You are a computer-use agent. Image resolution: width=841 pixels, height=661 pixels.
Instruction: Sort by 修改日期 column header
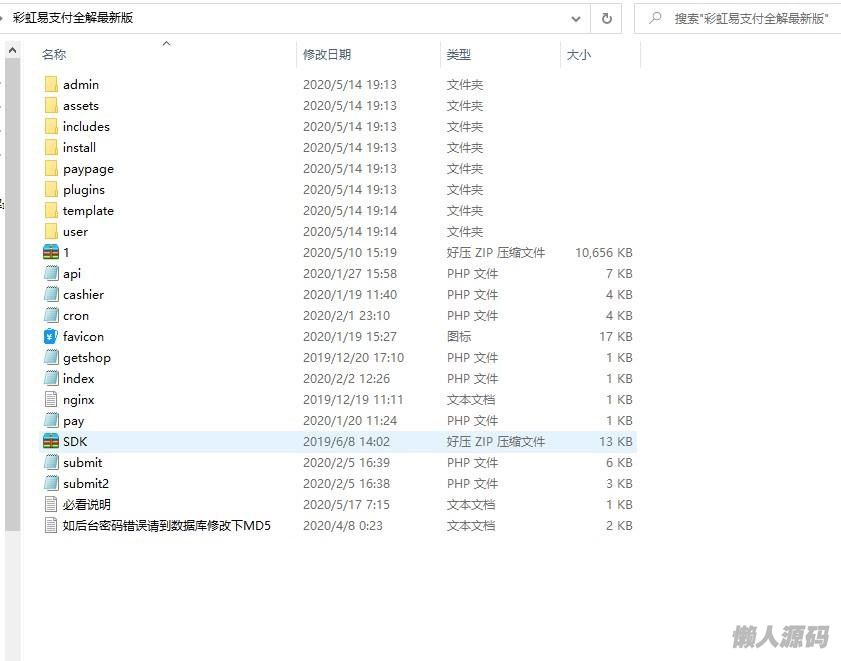pyautogui.click(x=327, y=55)
